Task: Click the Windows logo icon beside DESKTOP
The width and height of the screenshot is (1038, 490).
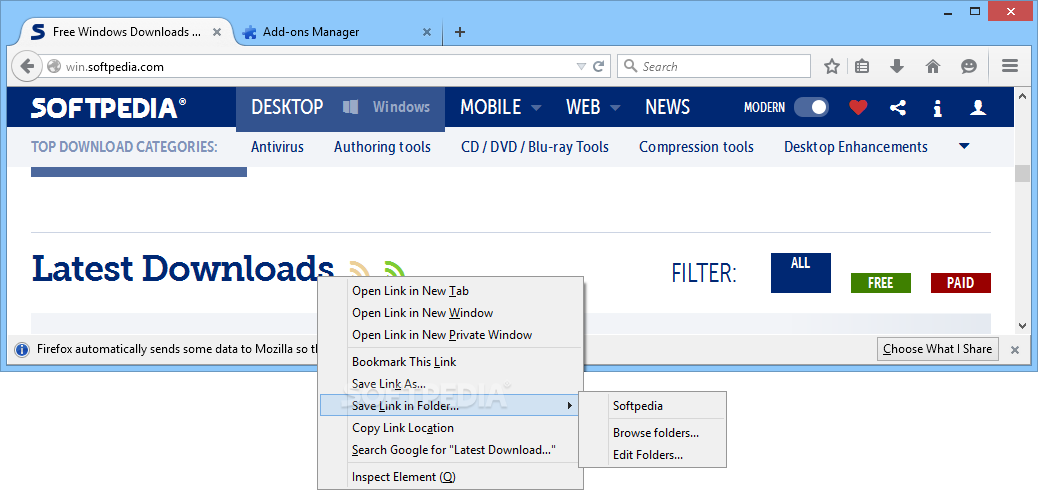Action: 351,107
